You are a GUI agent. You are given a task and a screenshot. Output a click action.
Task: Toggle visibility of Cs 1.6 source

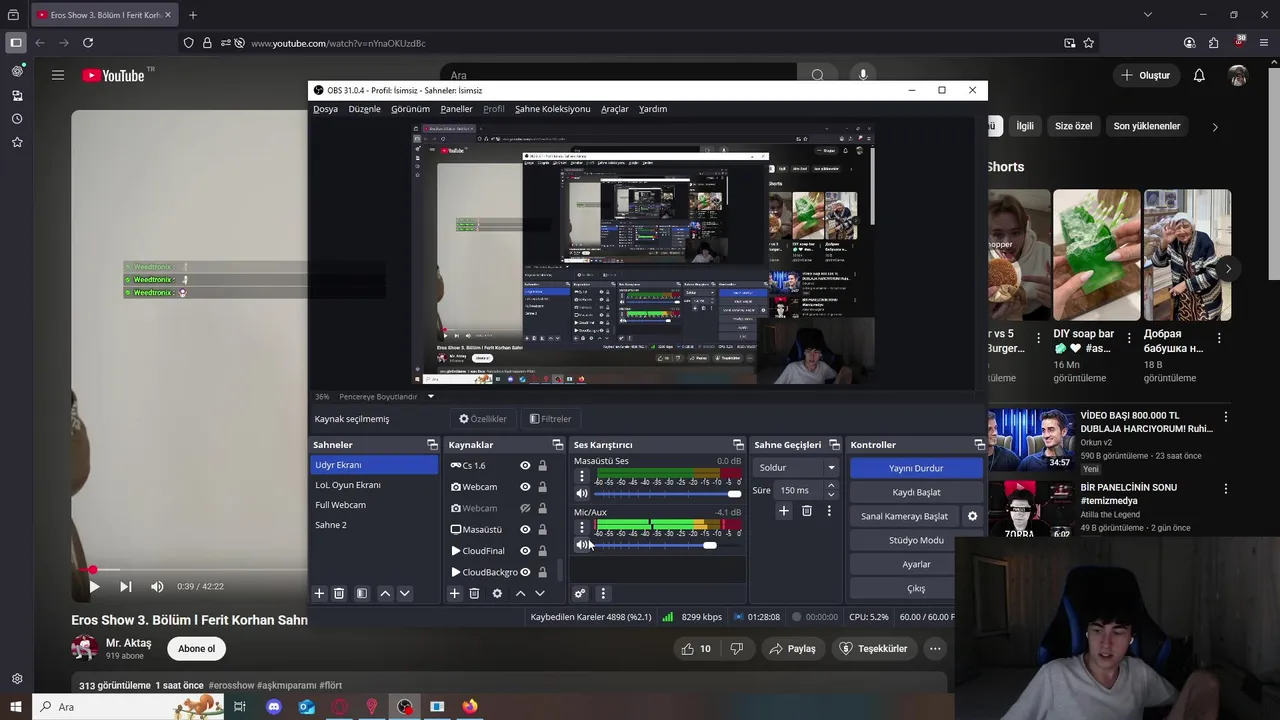coord(525,465)
